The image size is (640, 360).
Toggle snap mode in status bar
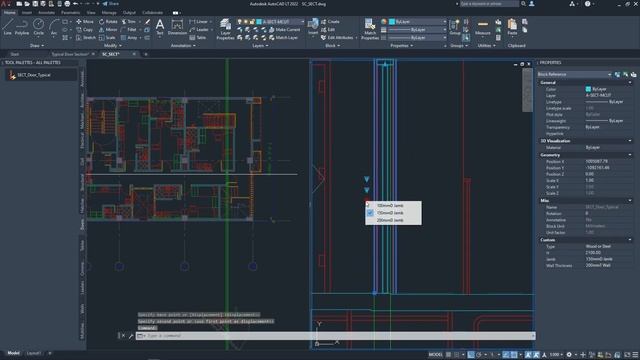pos(457,354)
